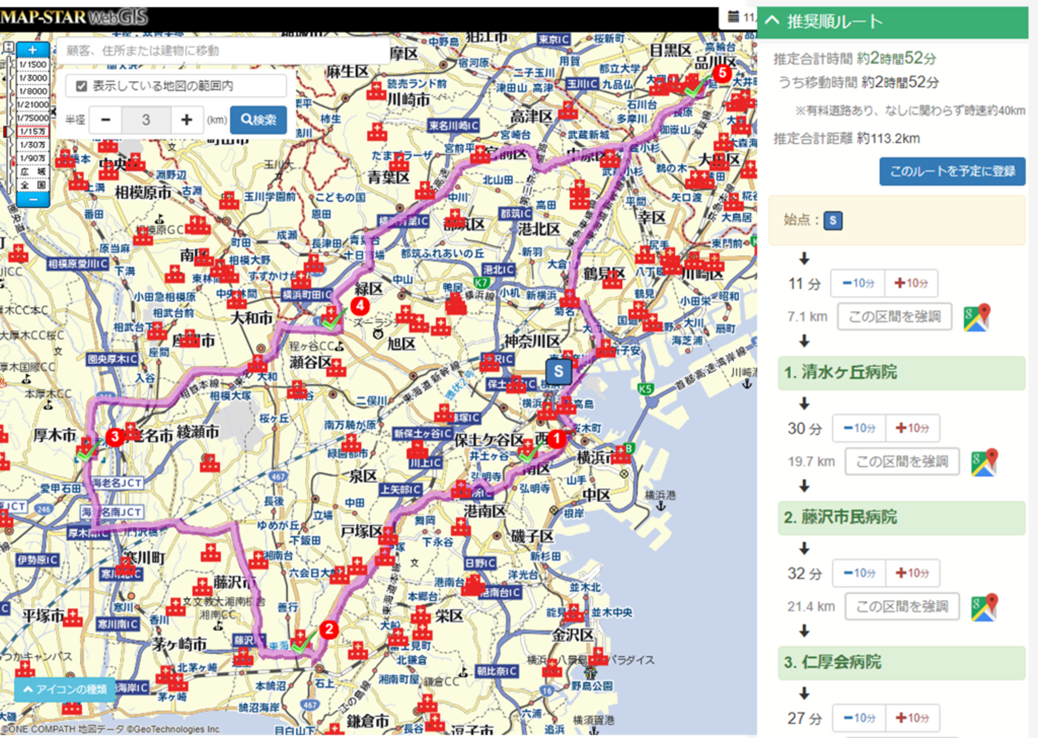The height and width of the screenshot is (738, 1038).
Task: Click the green checkmark beside marker 2
Action: 303,641
